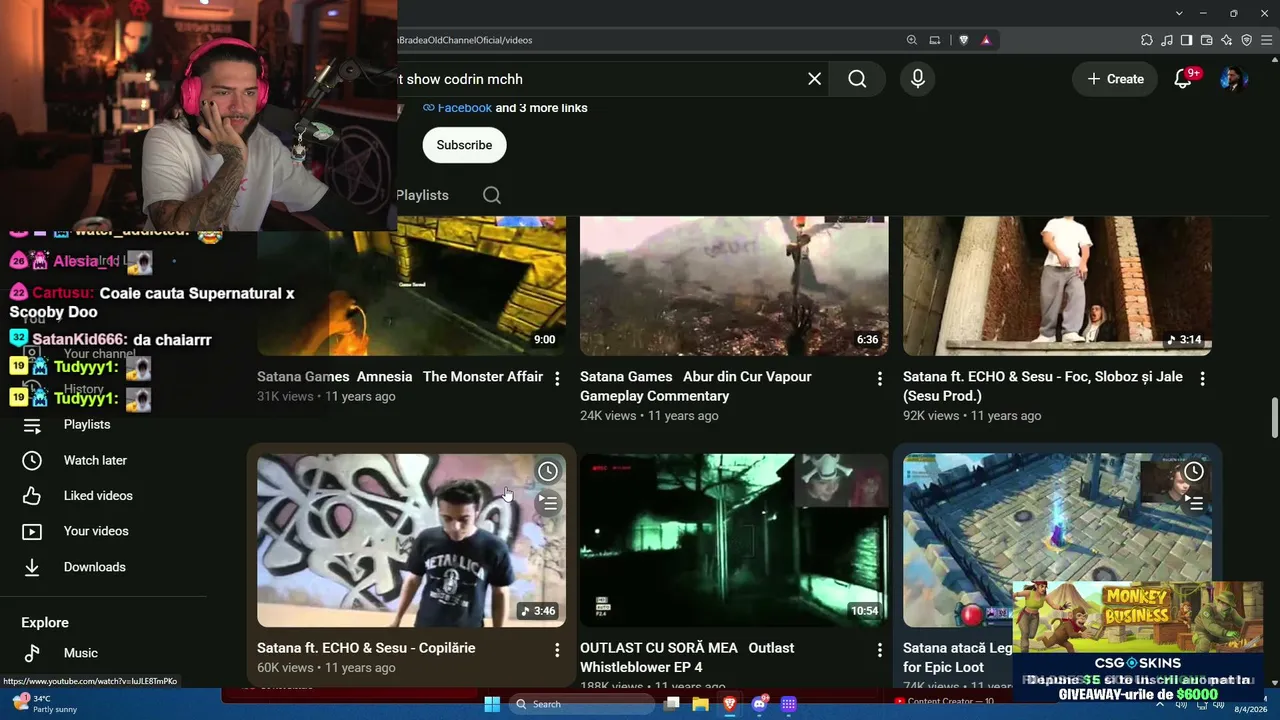Open the Discord taskbar icon
Screen dimensions: 1280x720
pos(759,704)
